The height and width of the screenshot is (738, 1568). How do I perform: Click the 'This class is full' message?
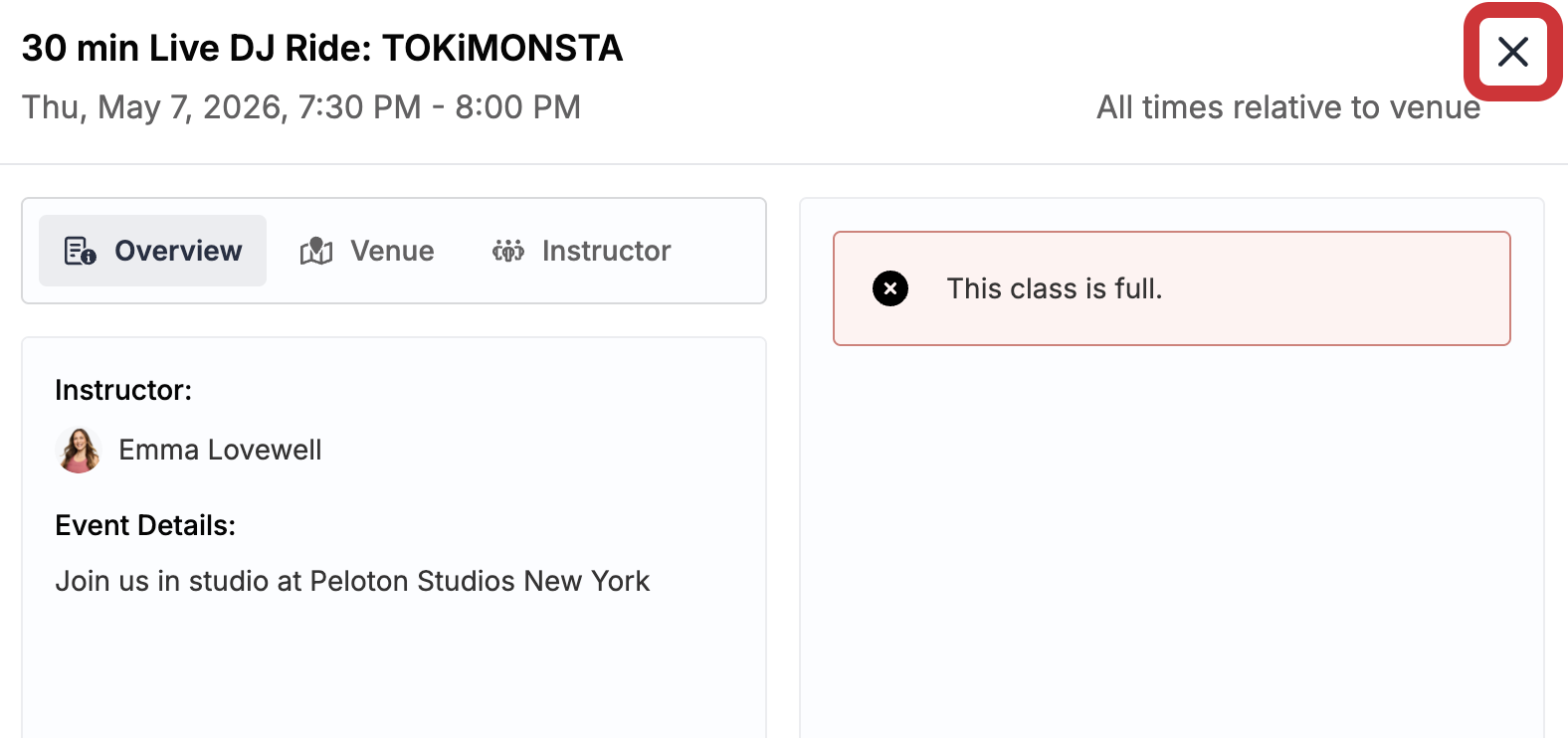tap(1055, 288)
